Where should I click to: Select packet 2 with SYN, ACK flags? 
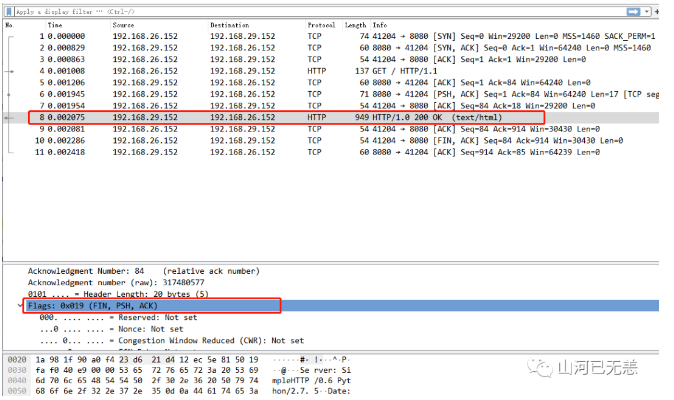pyautogui.click(x=331, y=48)
